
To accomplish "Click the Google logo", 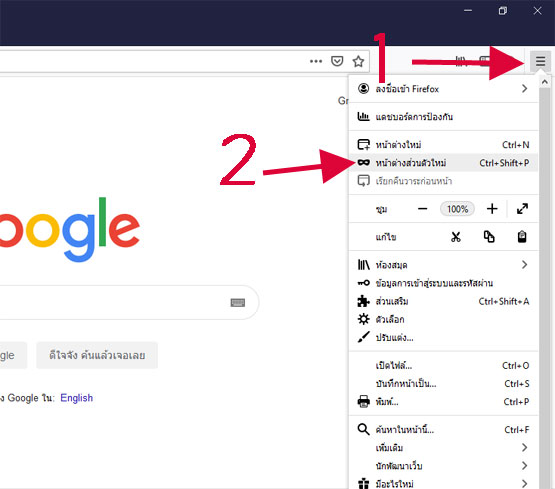I will (70, 230).
